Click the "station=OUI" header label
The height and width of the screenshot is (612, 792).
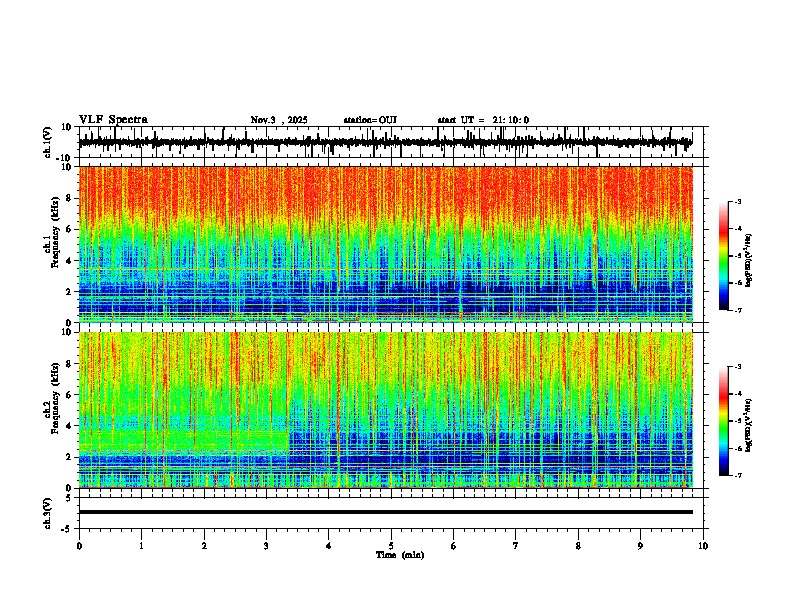coord(370,120)
